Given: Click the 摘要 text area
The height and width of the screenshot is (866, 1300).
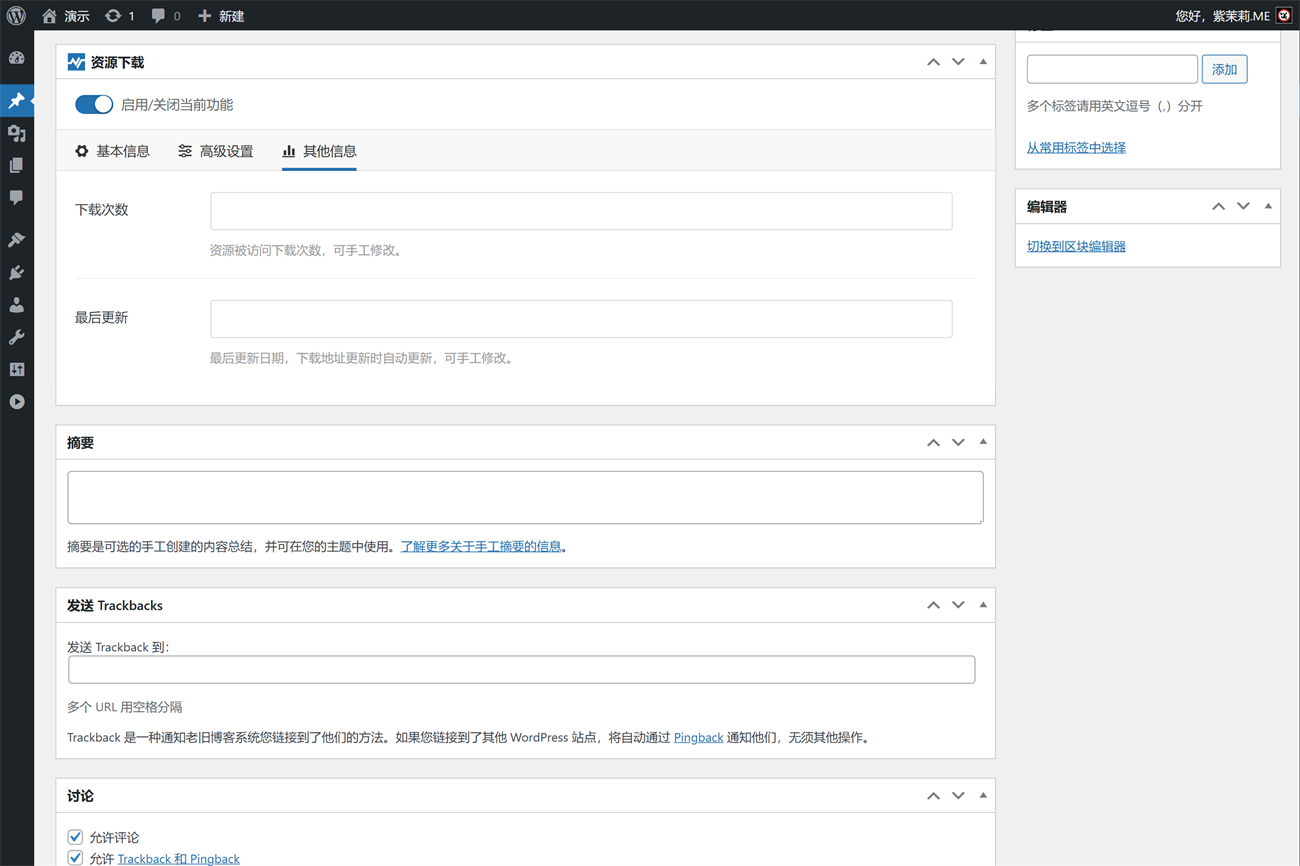Looking at the screenshot, I should click(x=525, y=497).
